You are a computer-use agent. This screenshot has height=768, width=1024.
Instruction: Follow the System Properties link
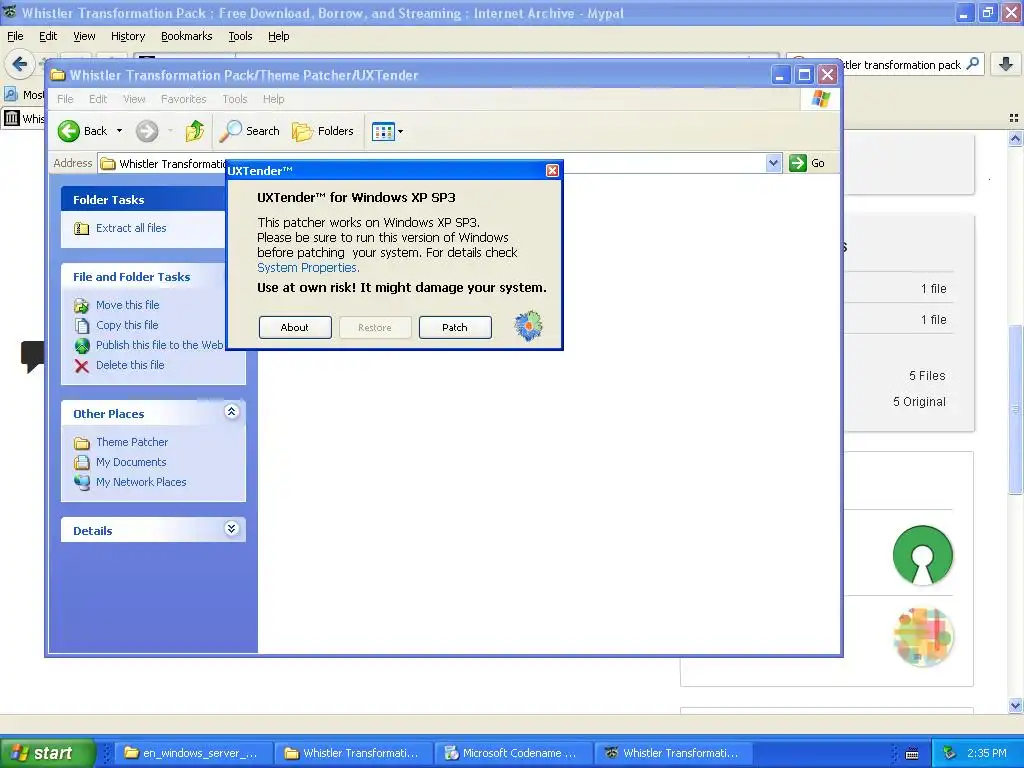click(308, 268)
